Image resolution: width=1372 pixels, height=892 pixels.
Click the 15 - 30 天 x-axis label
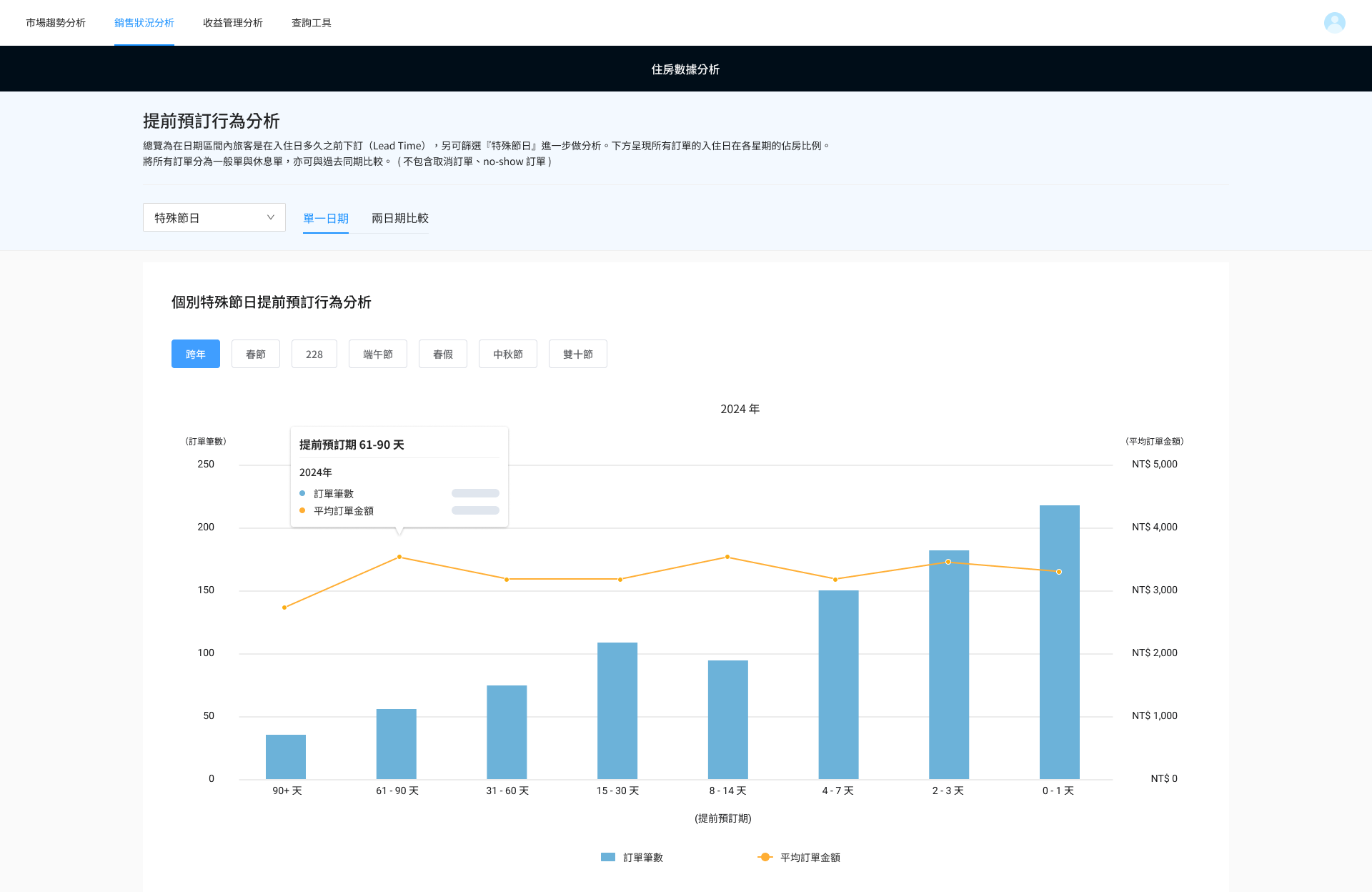(x=617, y=791)
